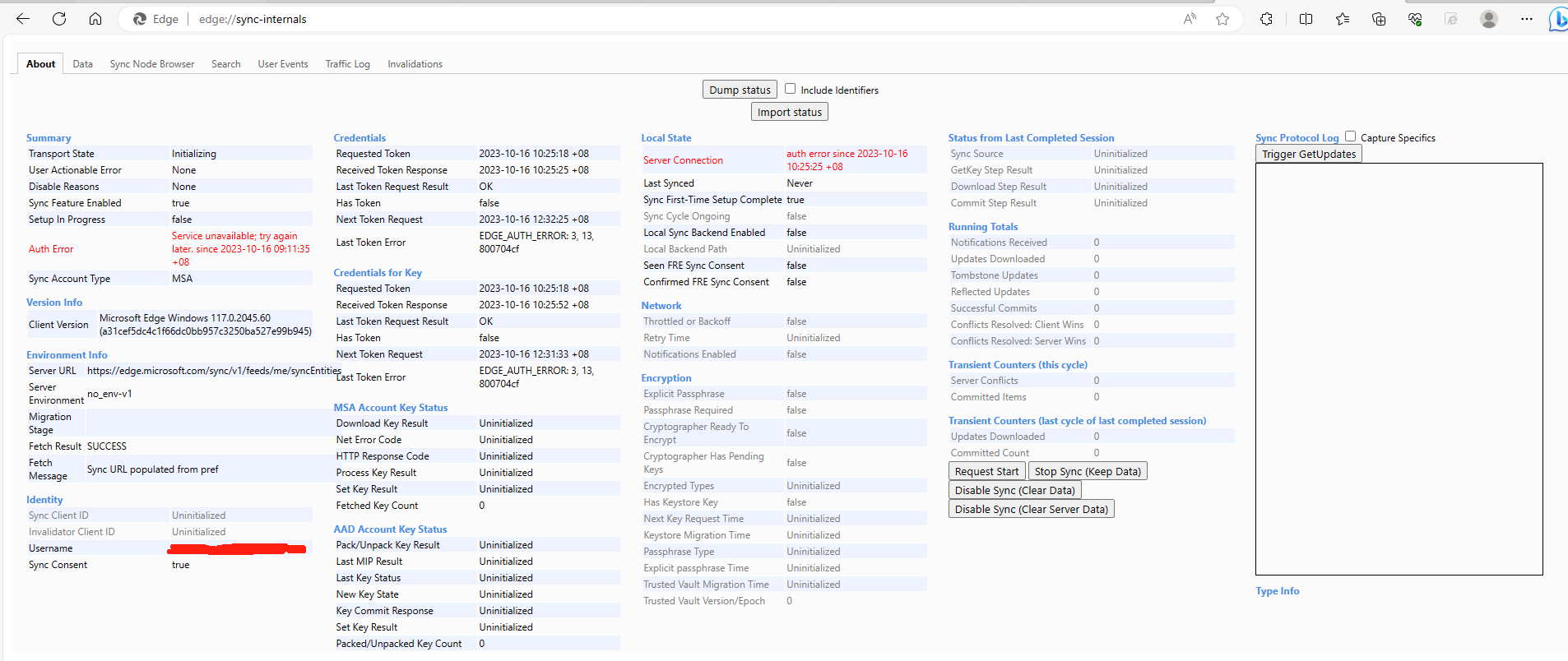Expand the Type Info section

(x=1277, y=590)
